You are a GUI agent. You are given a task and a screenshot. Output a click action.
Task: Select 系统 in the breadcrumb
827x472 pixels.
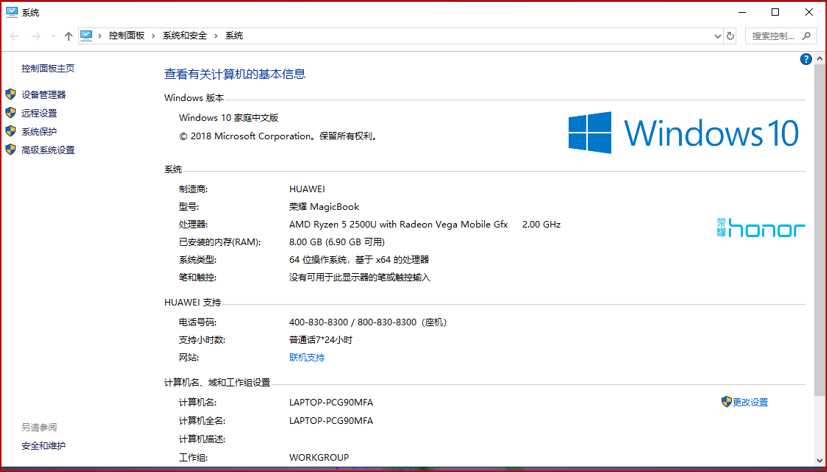click(234, 36)
